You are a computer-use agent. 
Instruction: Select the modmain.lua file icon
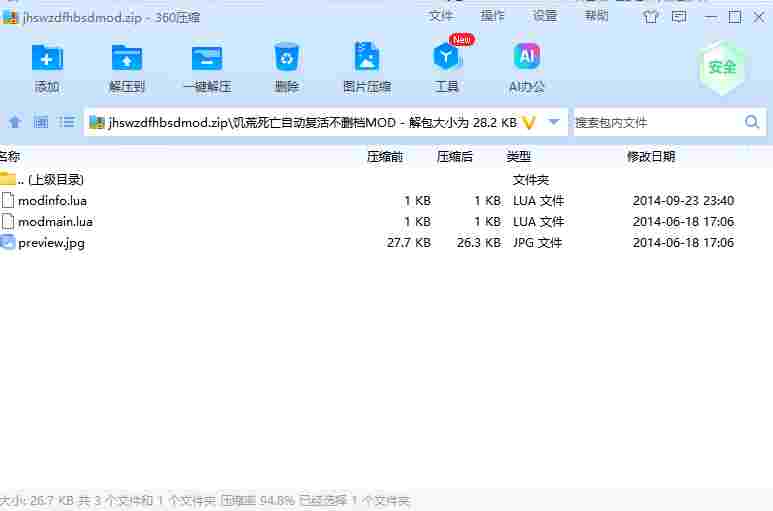[x=8, y=221]
